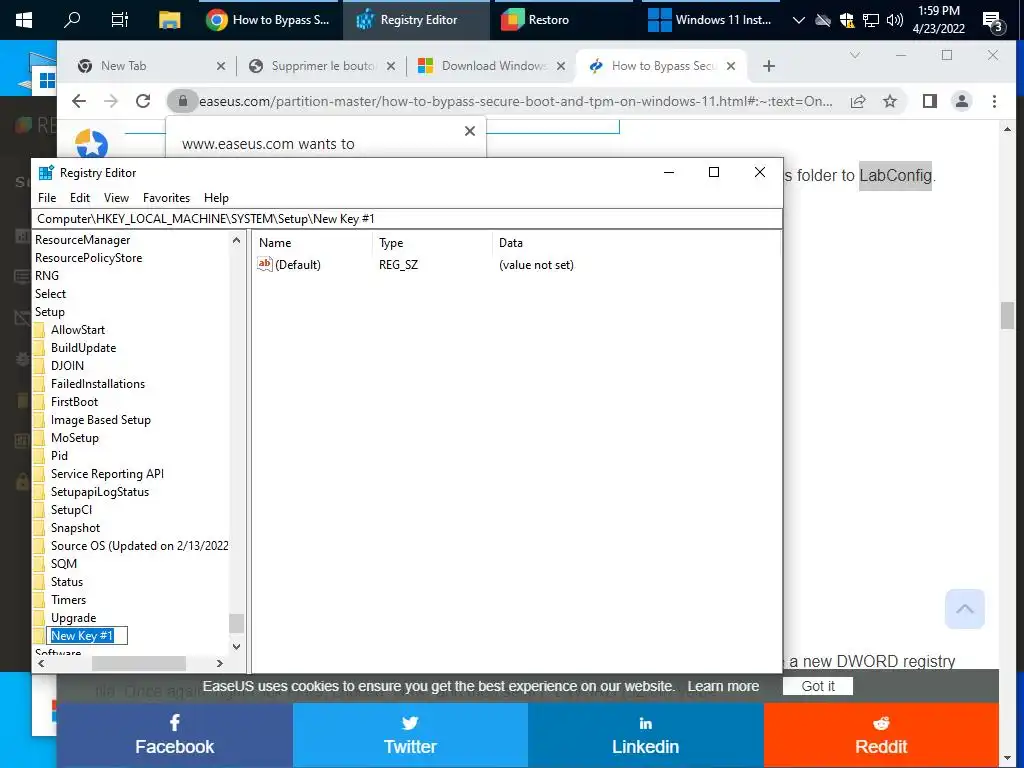Screen dimensions: 1024x768
Task: Reload the EaseUS page
Action: pos(143,101)
